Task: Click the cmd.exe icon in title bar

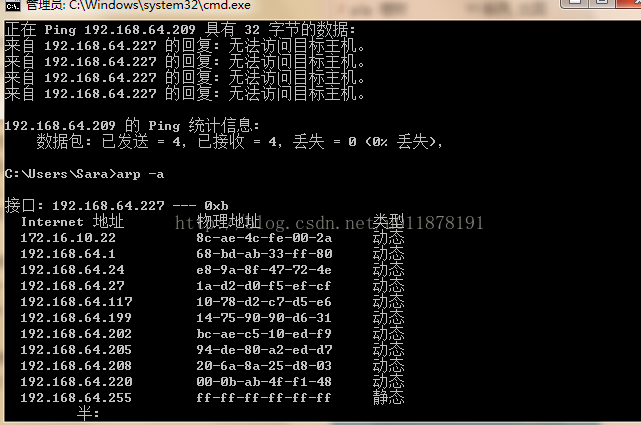Action: coord(13,6)
